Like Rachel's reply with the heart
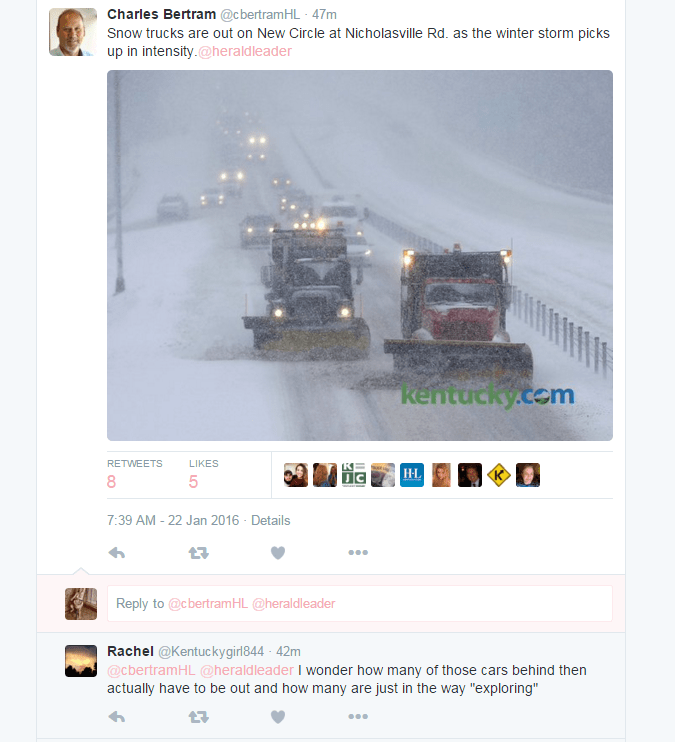 pos(278,717)
